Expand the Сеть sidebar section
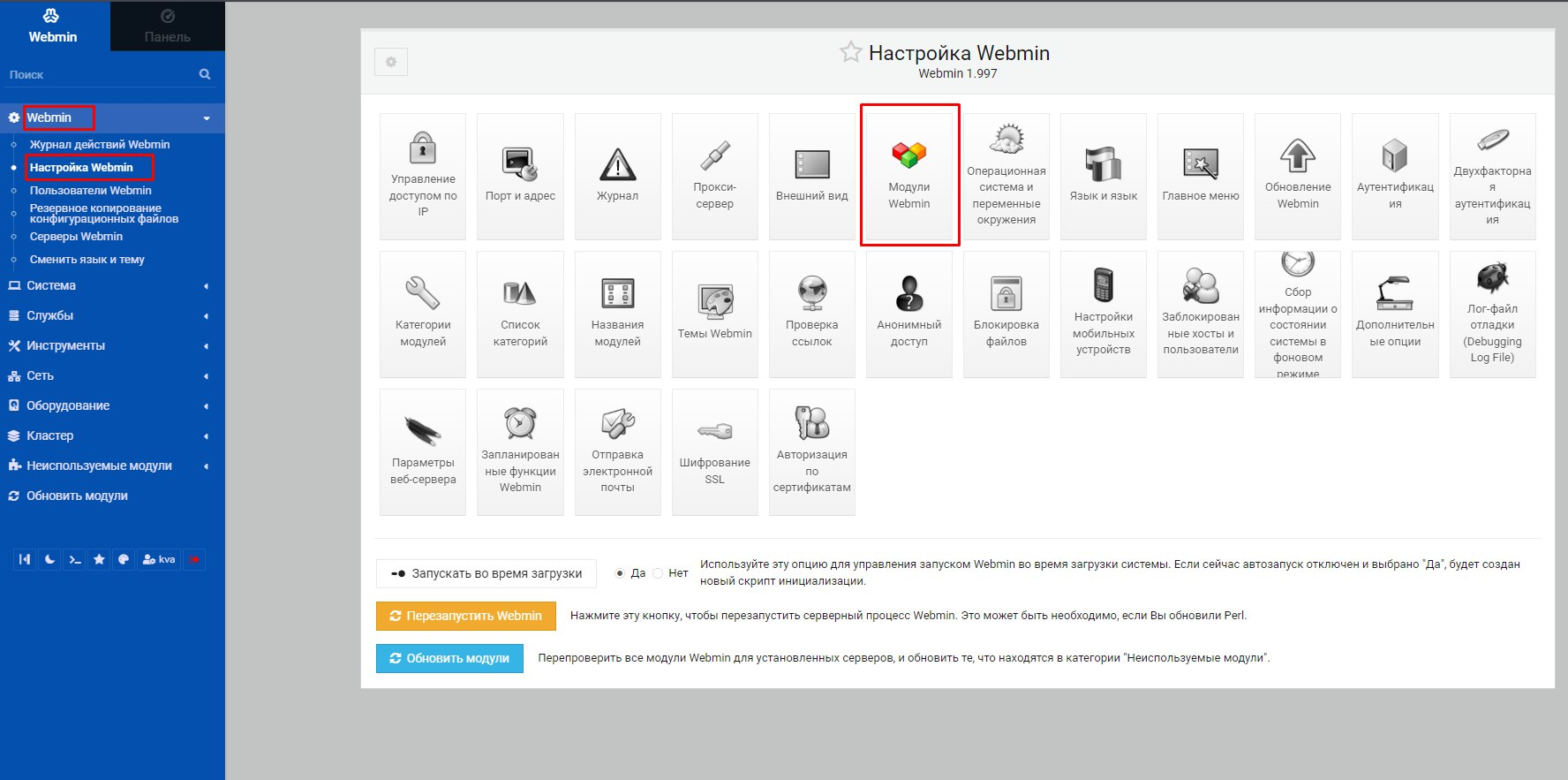 click(106, 375)
